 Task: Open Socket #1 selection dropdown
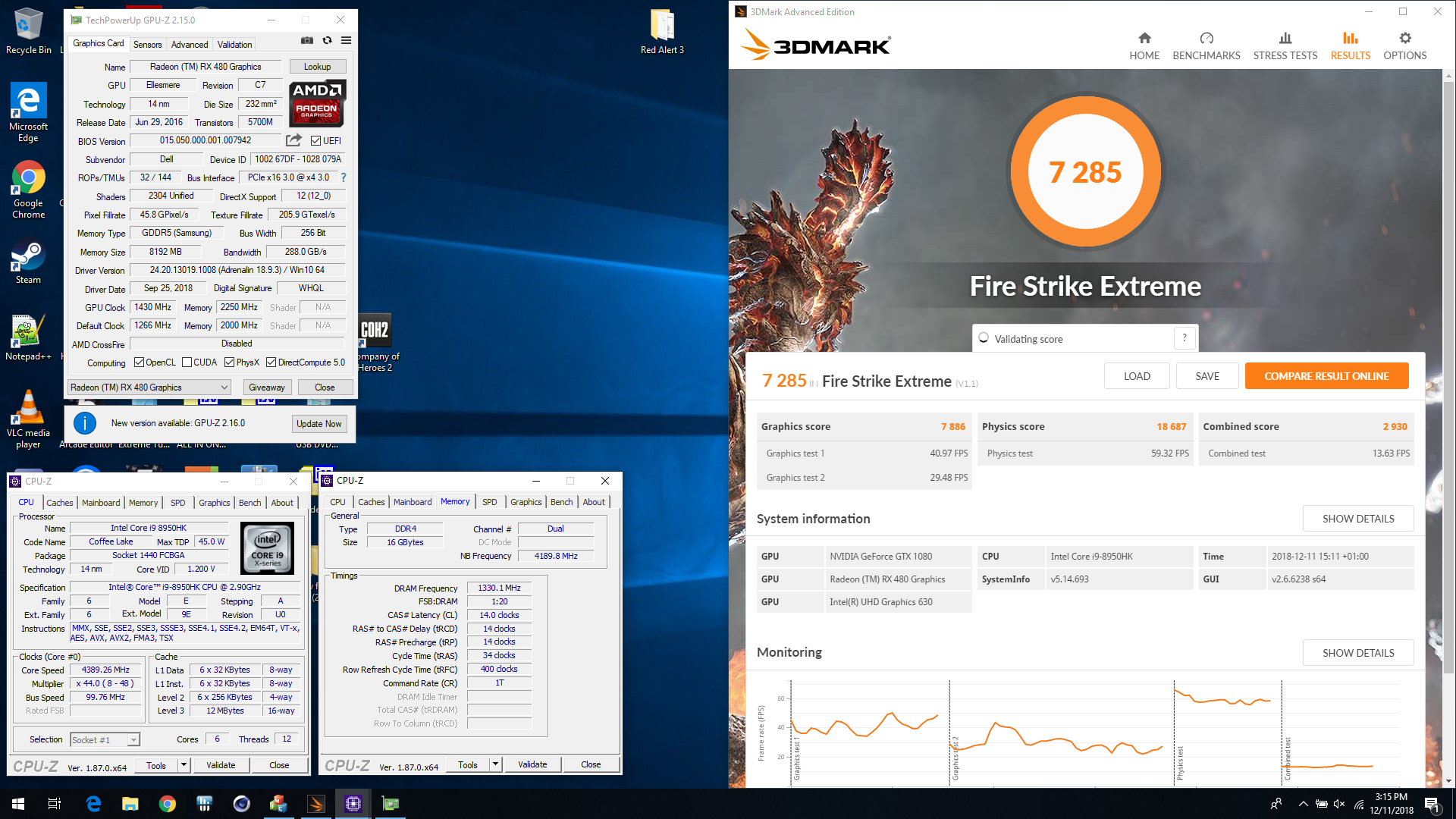(105, 739)
